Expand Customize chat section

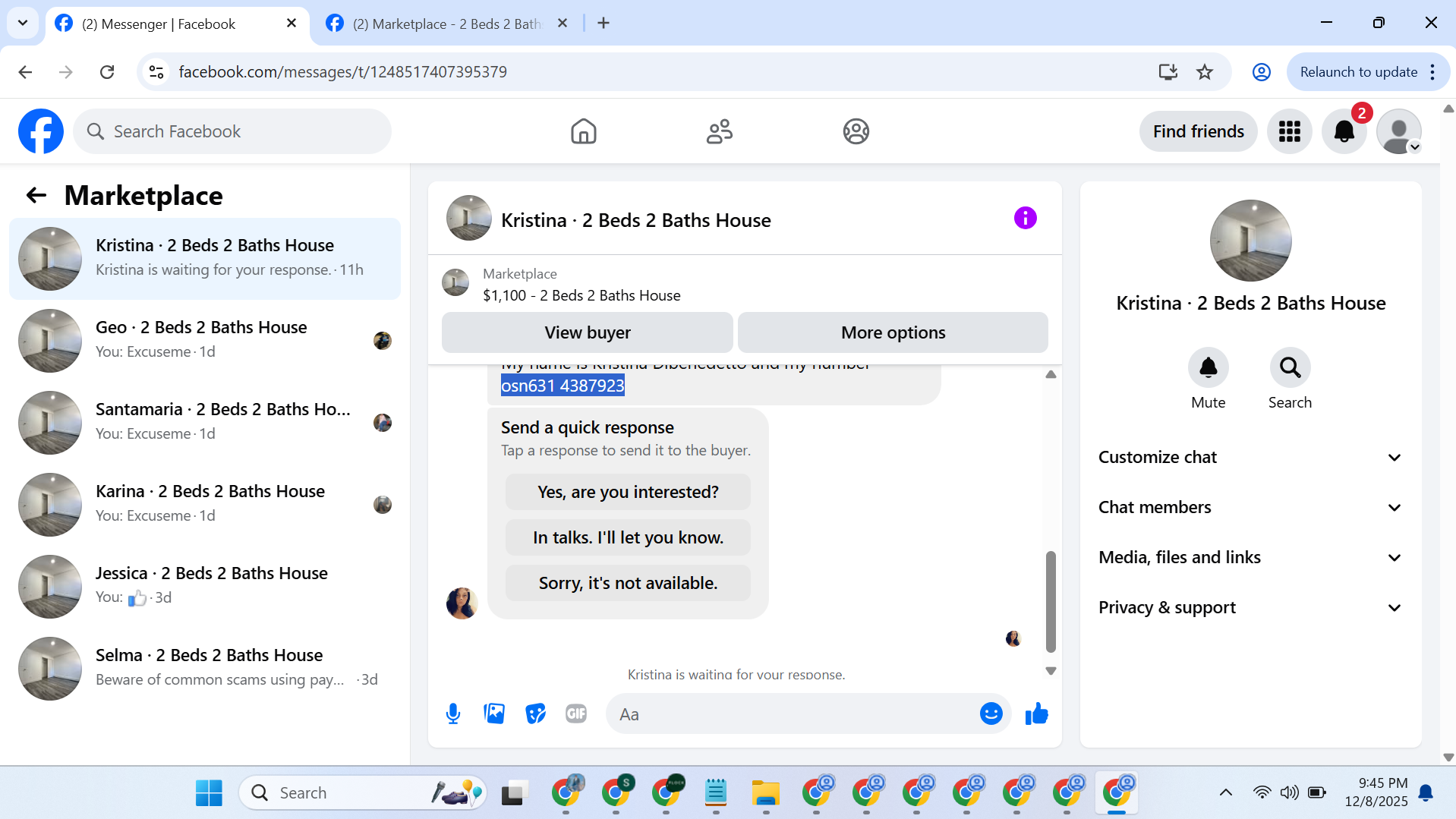[1250, 457]
